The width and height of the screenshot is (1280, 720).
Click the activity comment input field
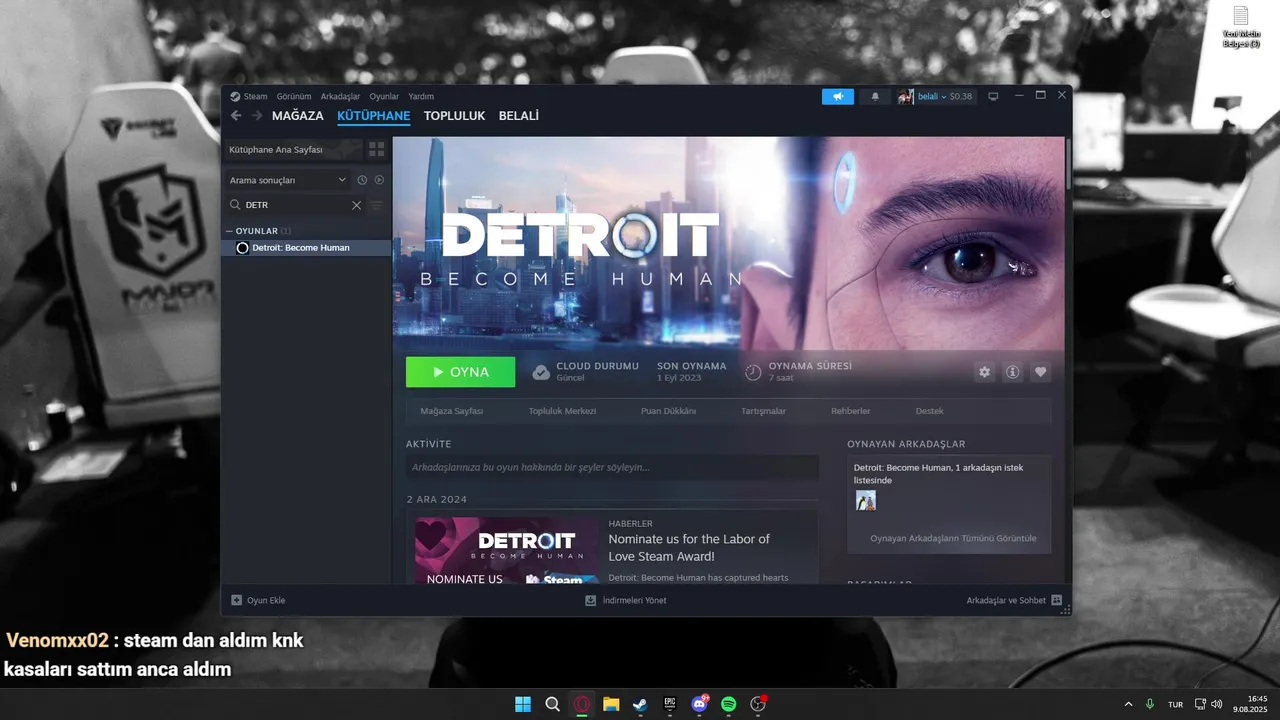click(x=612, y=467)
